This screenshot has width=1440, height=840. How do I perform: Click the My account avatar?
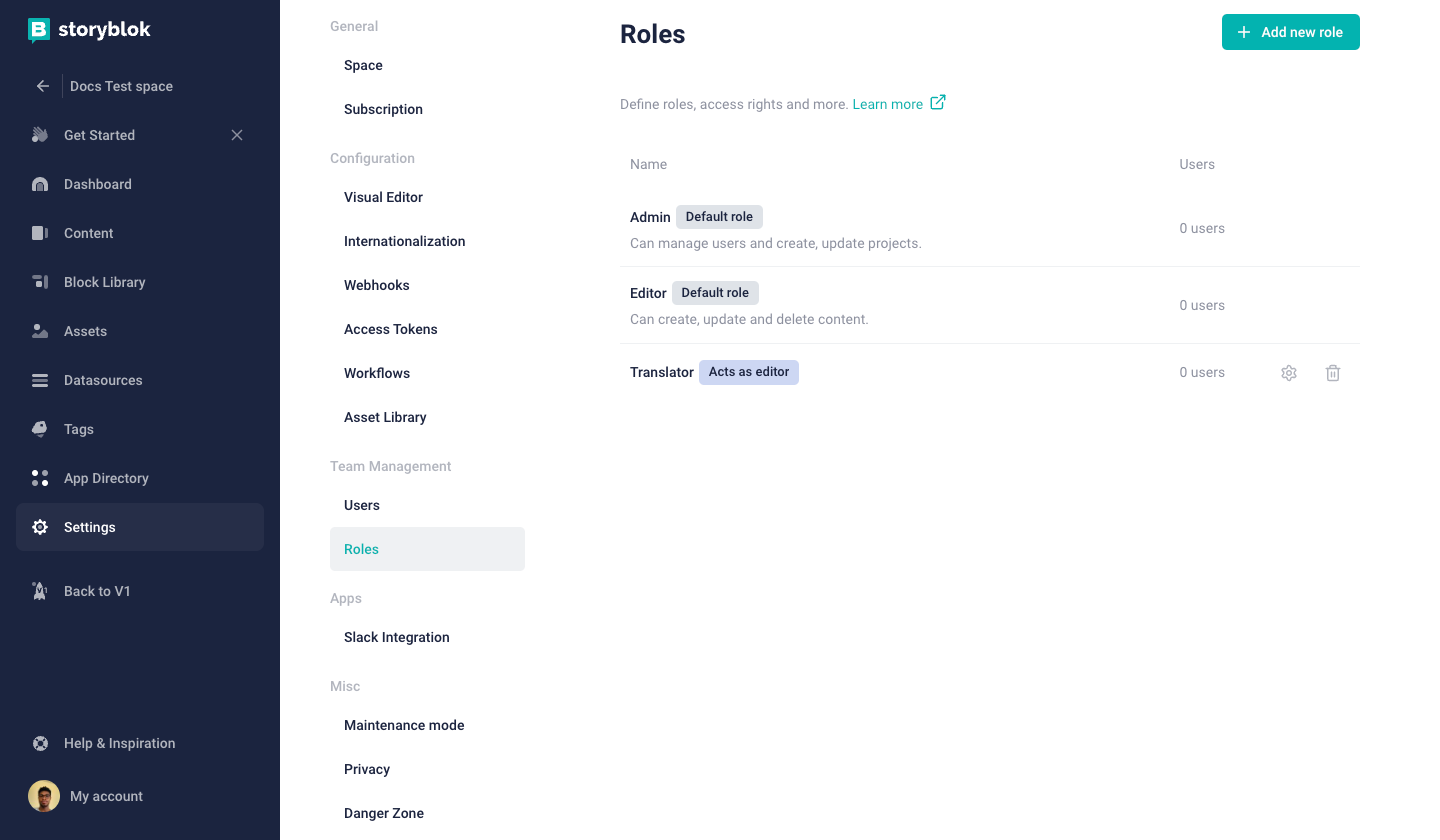click(44, 796)
